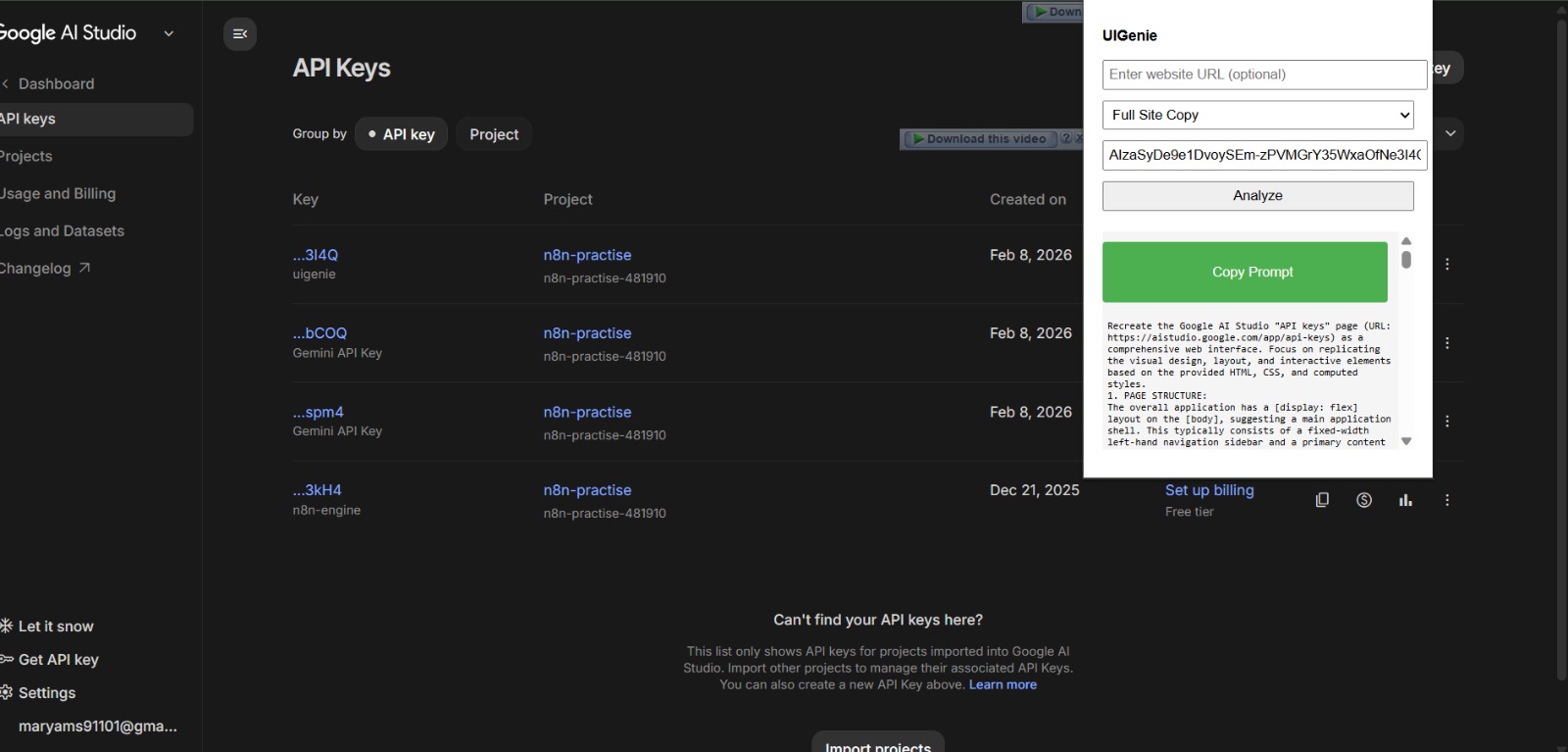1568x752 pixels.
Task: Open the API keys sidebar item
Action: click(96, 119)
